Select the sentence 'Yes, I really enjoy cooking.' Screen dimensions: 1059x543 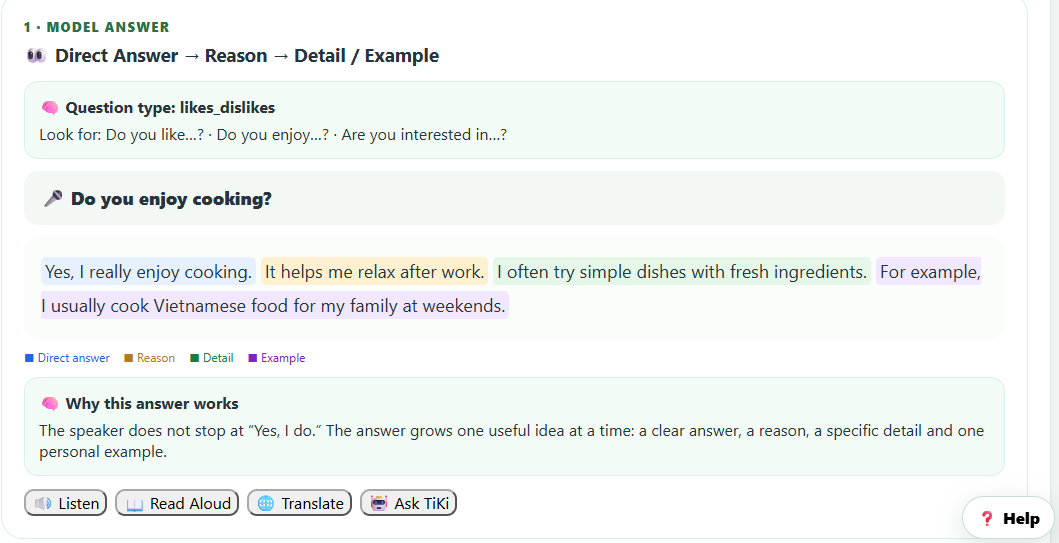[149, 272]
